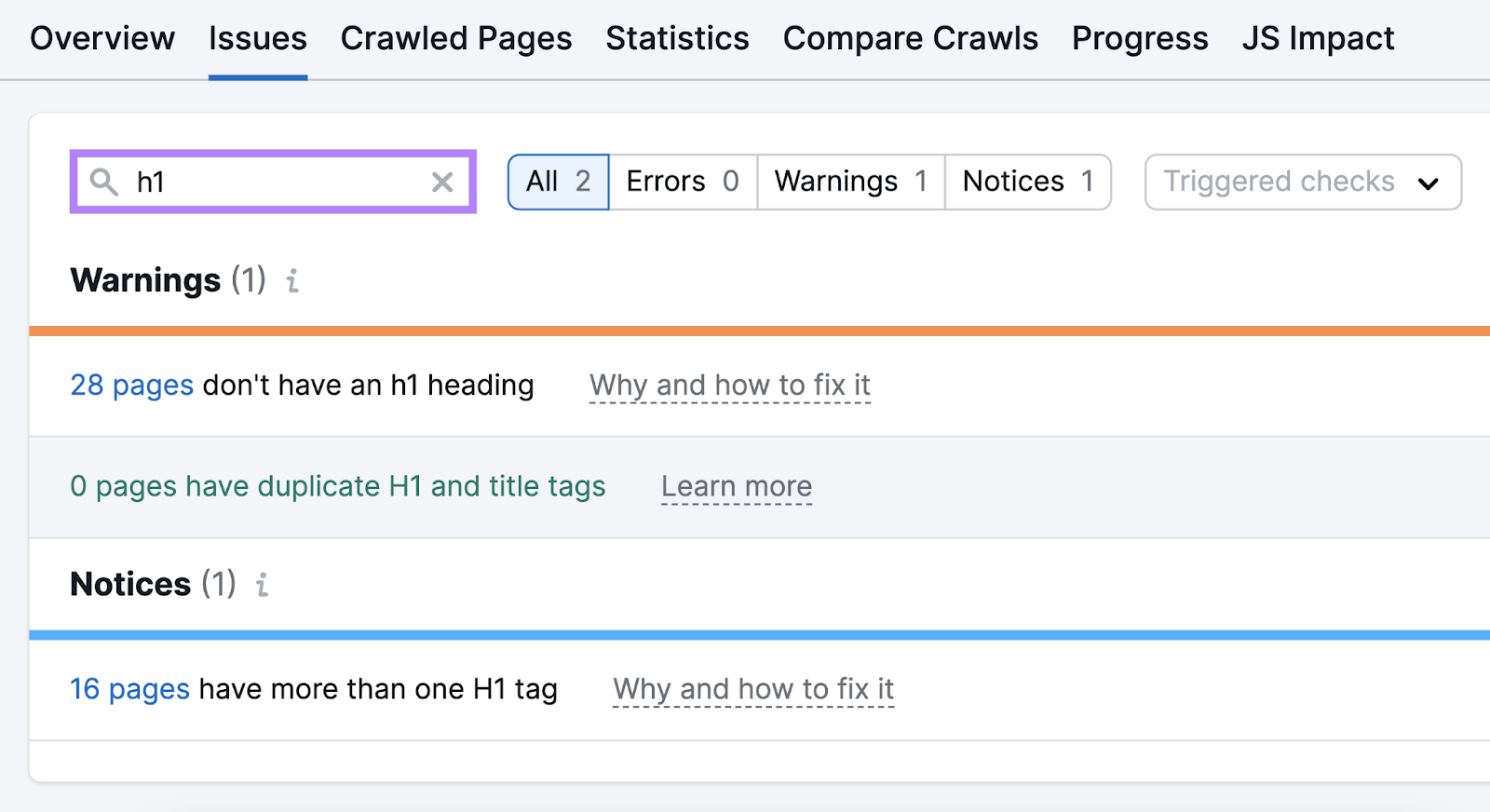1490x812 pixels.
Task: Click info icon next to Notices heading
Action: tap(263, 585)
